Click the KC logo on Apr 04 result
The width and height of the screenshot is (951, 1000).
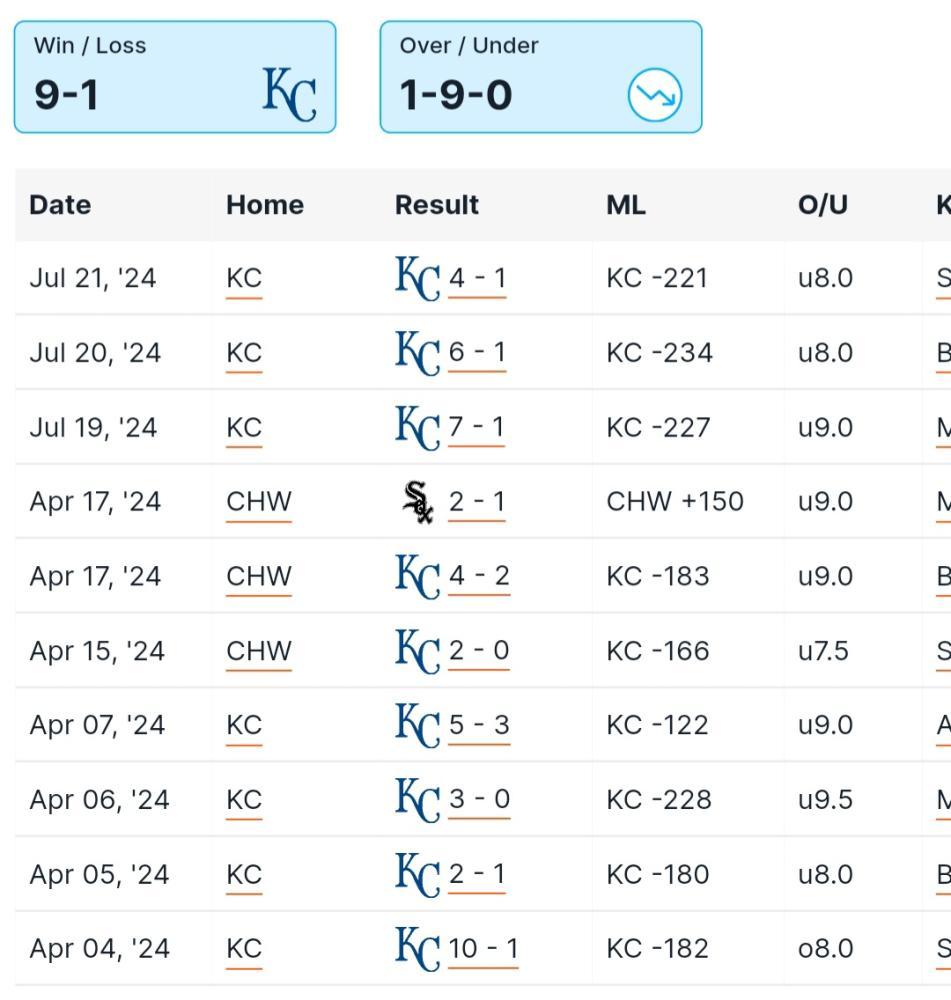tap(418, 949)
